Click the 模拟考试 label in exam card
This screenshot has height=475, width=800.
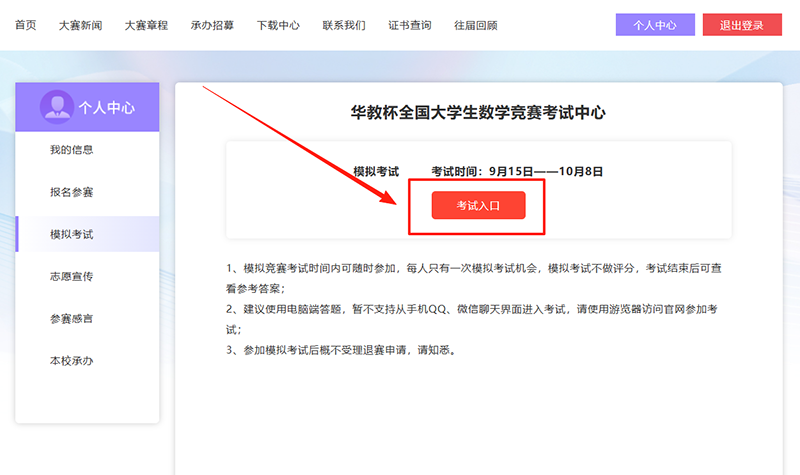tap(376, 171)
